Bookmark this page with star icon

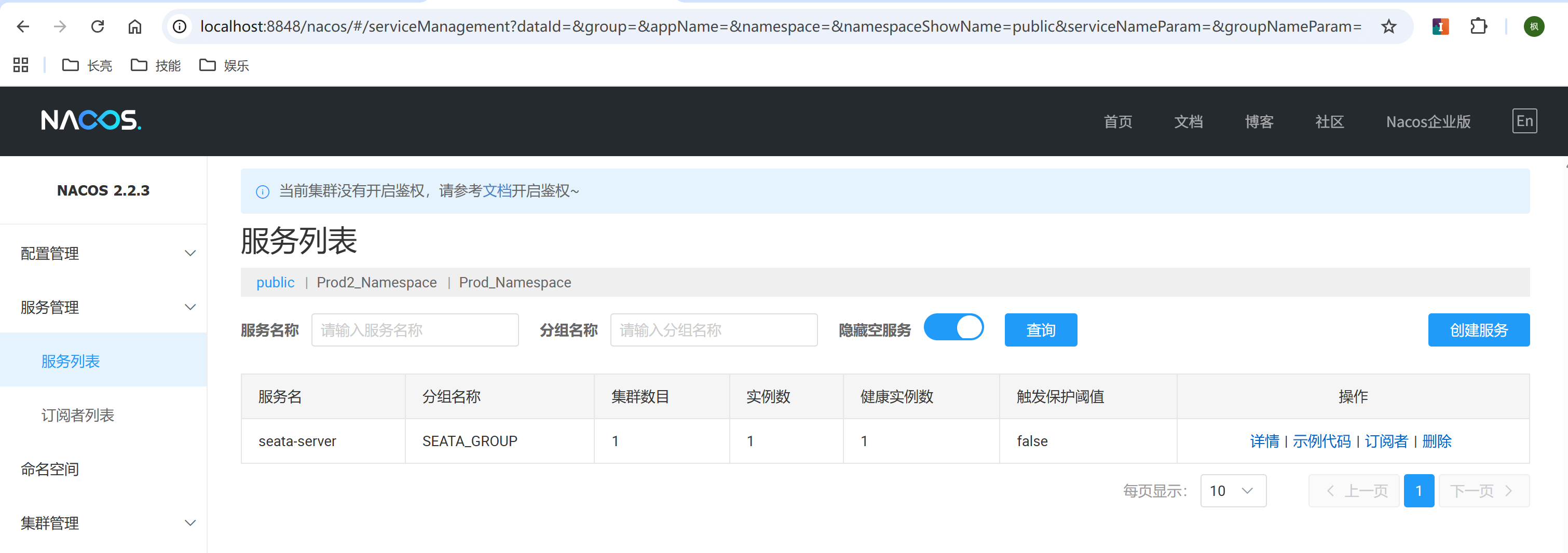[x=1388, y=26]
